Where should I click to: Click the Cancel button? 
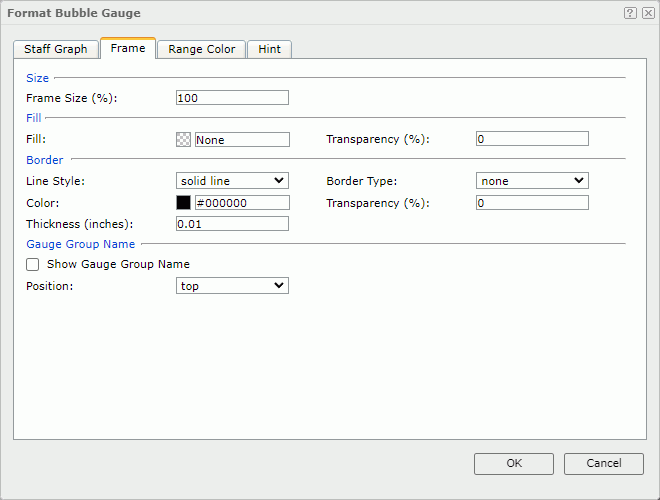[603, 463]
